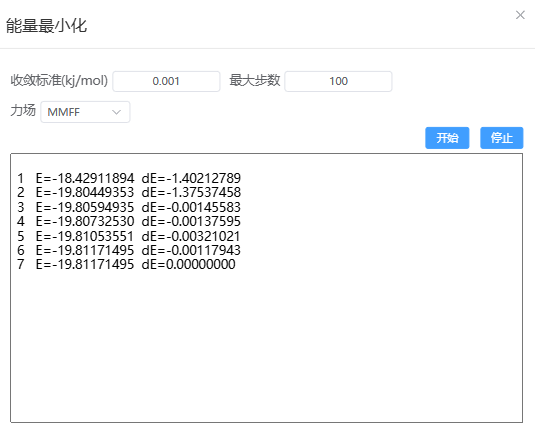
Task: Select the step 5 energy E=-19.81053551
Action: [x=85, y=236]
